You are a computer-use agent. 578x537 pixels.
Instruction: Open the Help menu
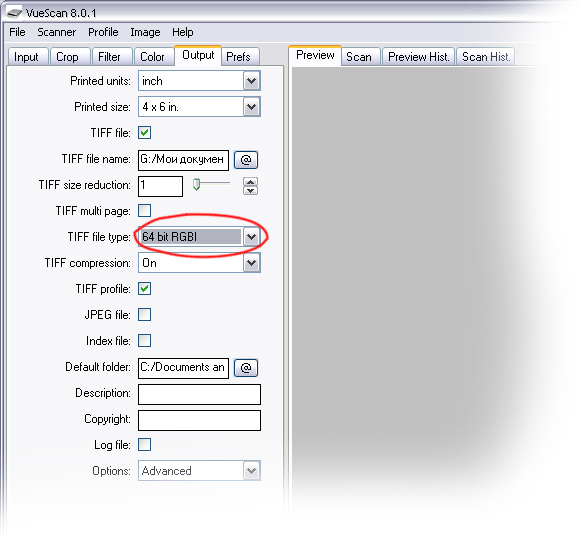[x=183, y=32]
